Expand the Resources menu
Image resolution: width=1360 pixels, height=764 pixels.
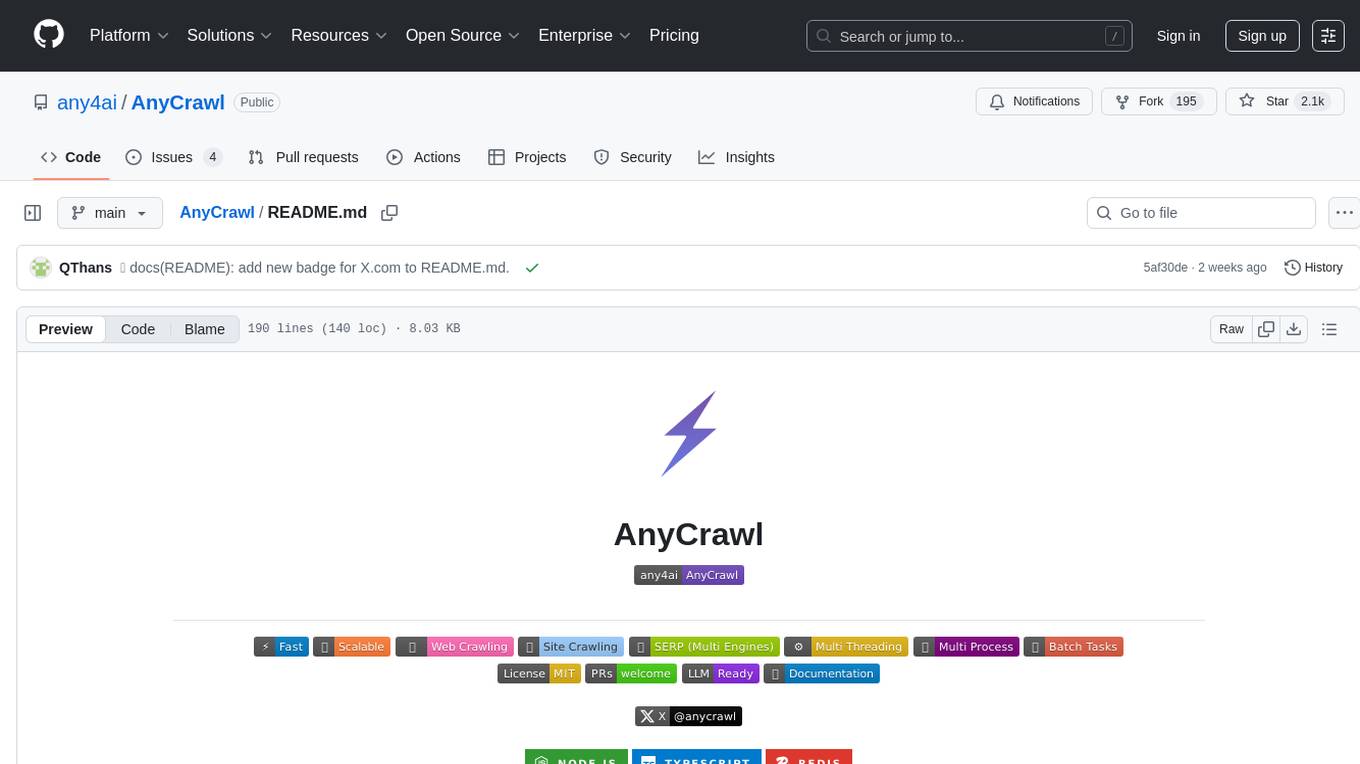[x=339, y=35]
